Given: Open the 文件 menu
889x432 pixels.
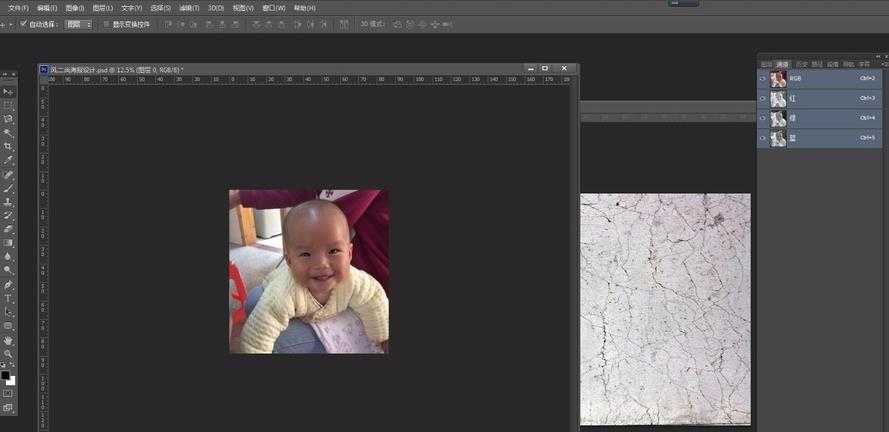Looking at the screenshot, I should pyautogui.click(x=19, y=7).
